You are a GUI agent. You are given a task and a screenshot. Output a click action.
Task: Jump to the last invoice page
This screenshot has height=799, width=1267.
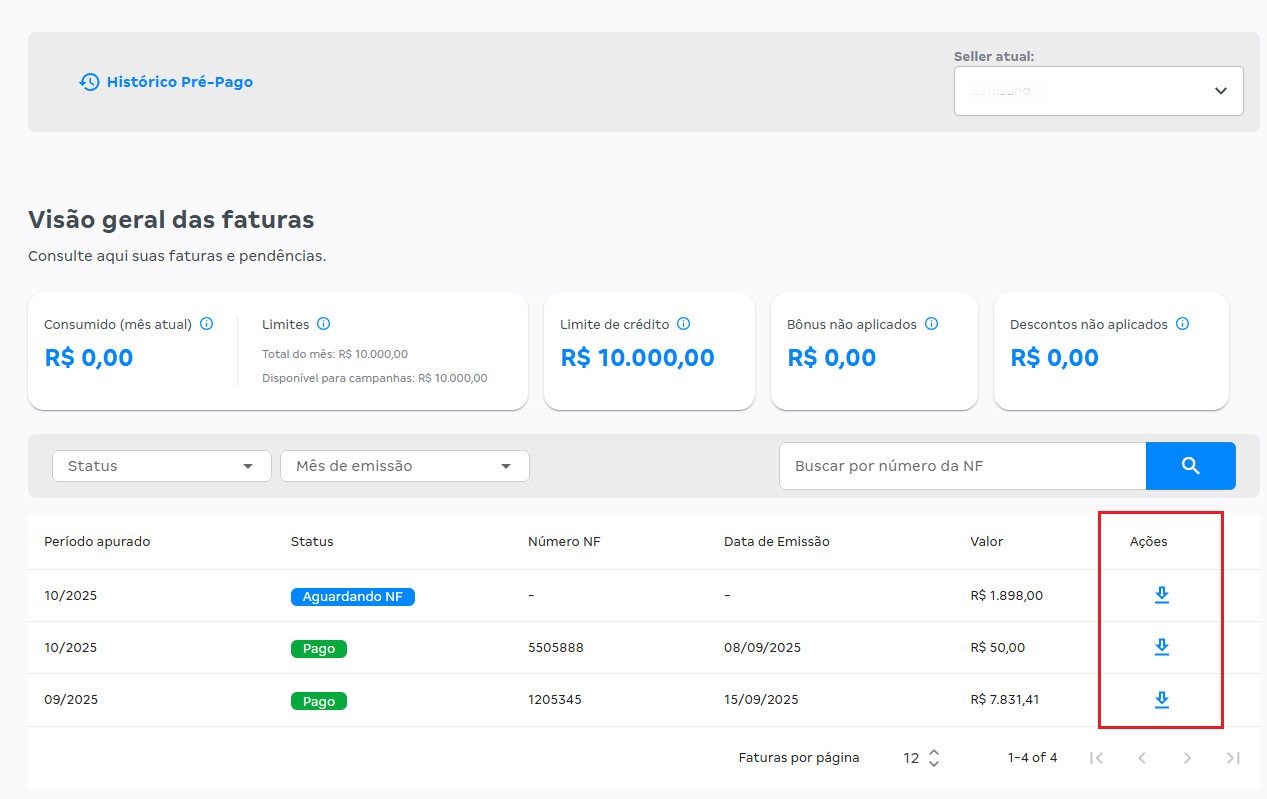click(x=1232, y=758)
